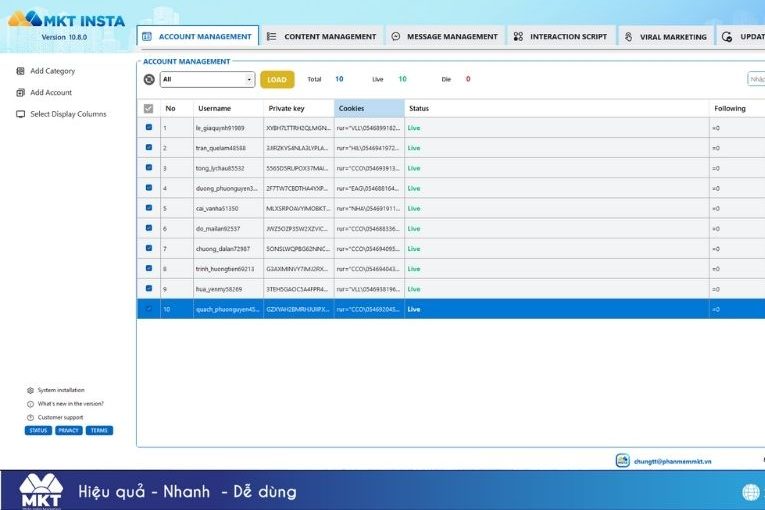Click the search input box at top right
This screenshot has height=510, width=765.
click(x=756, y=79)
